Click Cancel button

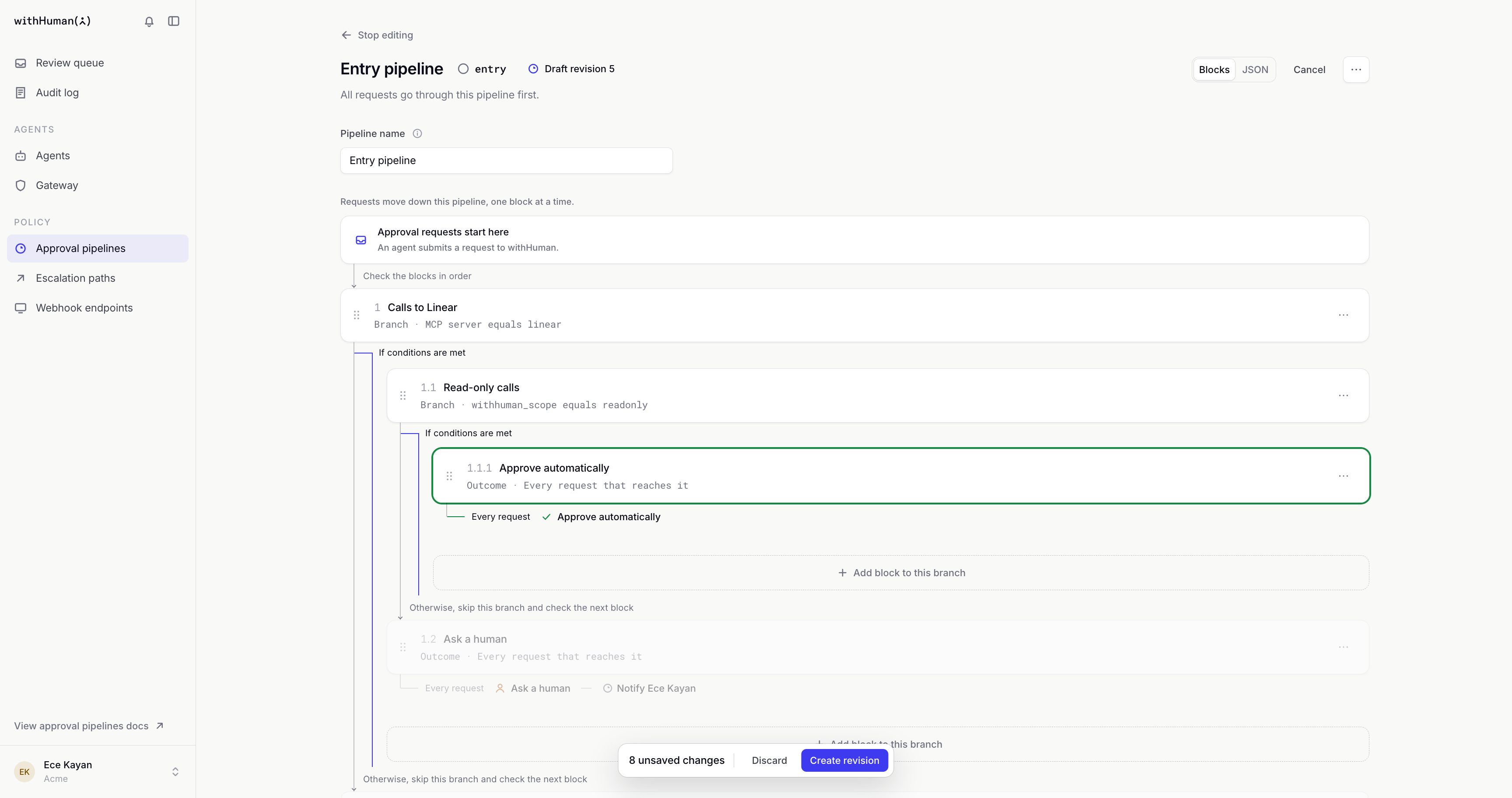pyautogui.click(x=1309, y=70)
